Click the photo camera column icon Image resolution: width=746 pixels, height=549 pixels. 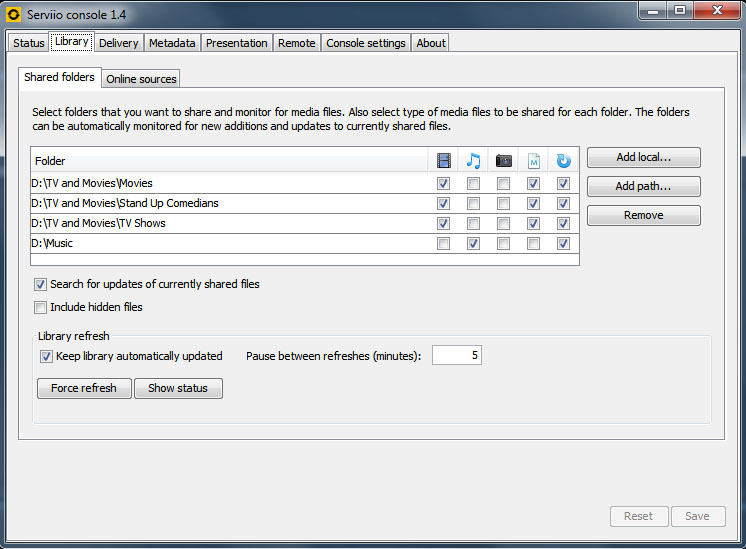[x=503, y=160]
